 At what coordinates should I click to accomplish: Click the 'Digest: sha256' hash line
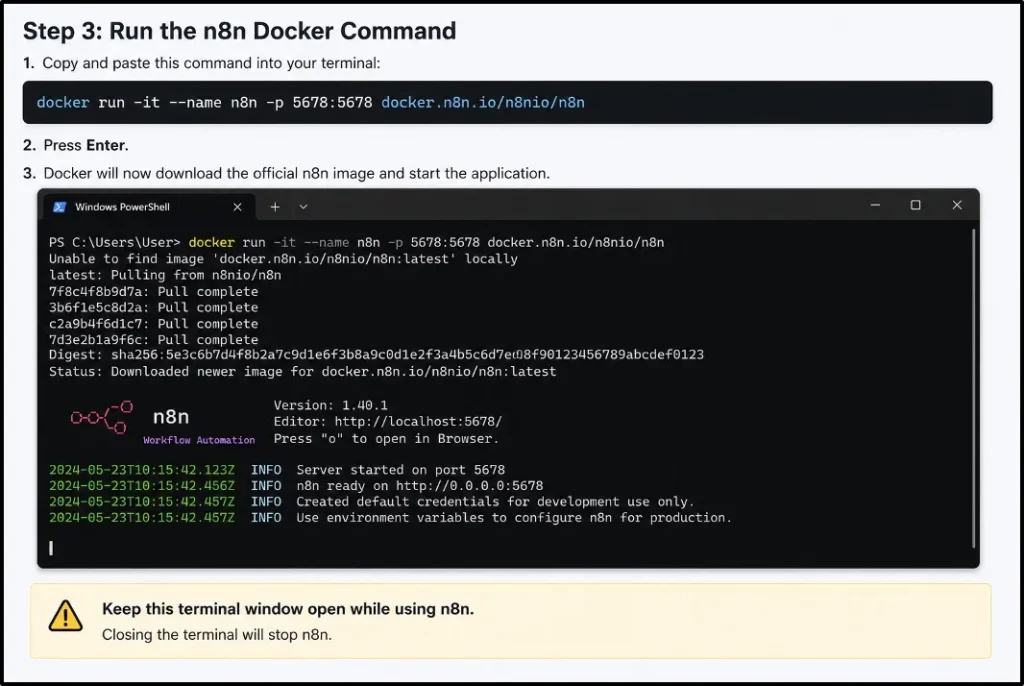coord(376,355)
